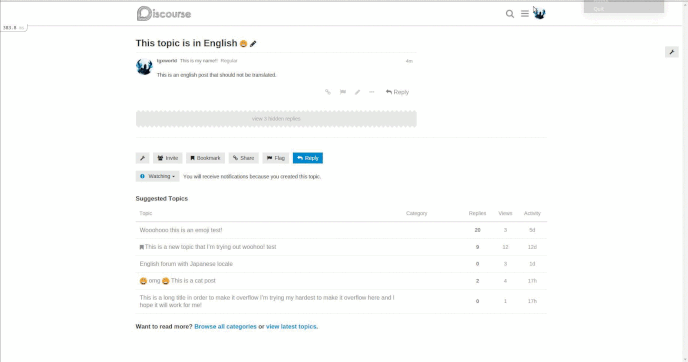Click the emoji beside the topic title
Screen dimensions: 688x362
(x=244, y=43)
